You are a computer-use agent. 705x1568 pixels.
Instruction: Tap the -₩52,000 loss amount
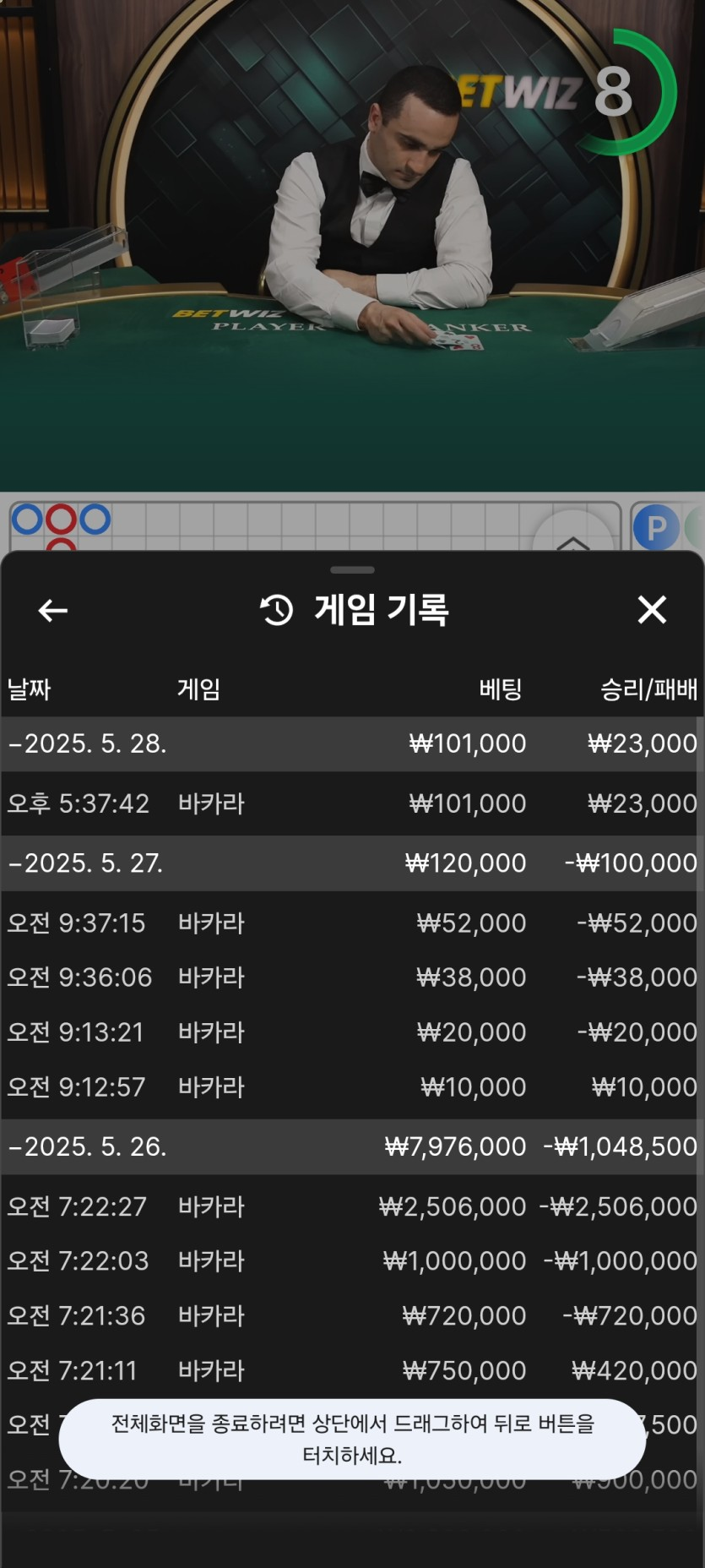(x=637, y=923)
